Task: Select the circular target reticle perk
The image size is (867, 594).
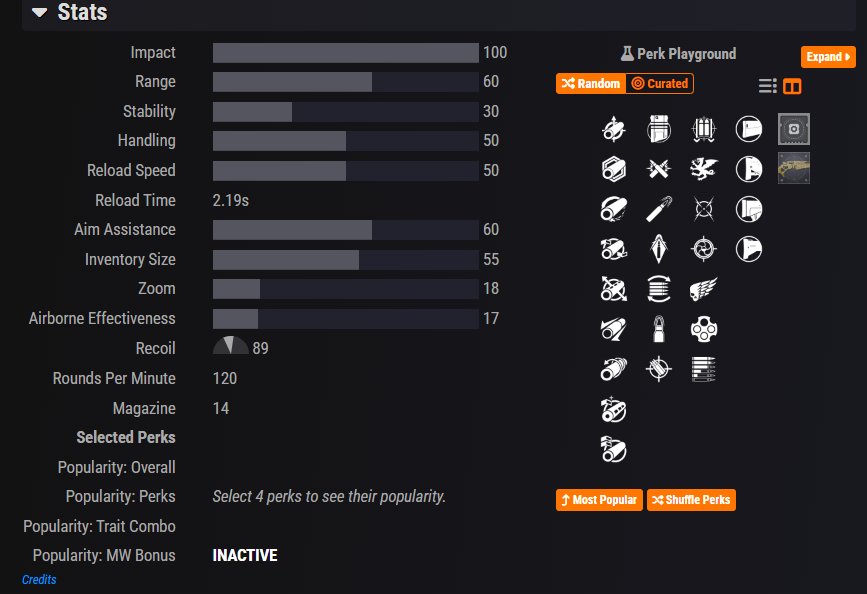Action: pyautogui.click(x=704, y=248)
